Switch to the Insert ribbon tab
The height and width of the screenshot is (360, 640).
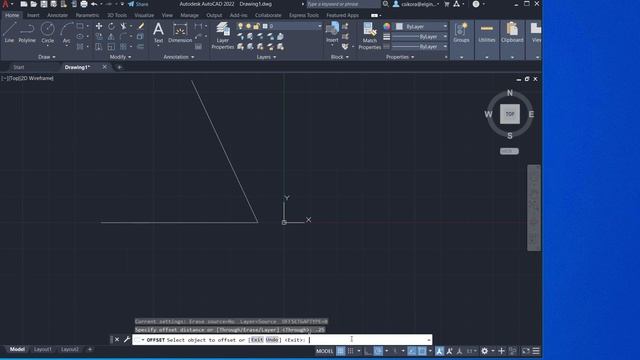[33, 15]
